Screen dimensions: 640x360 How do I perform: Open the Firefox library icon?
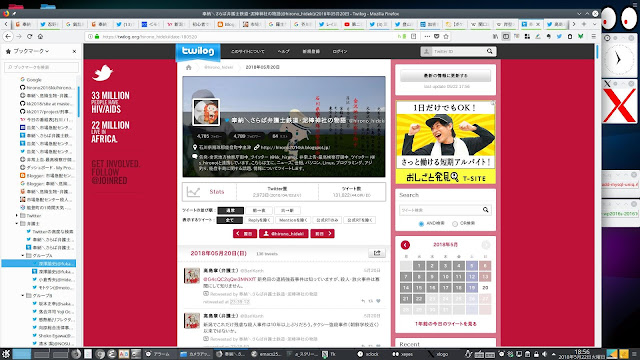495,36
